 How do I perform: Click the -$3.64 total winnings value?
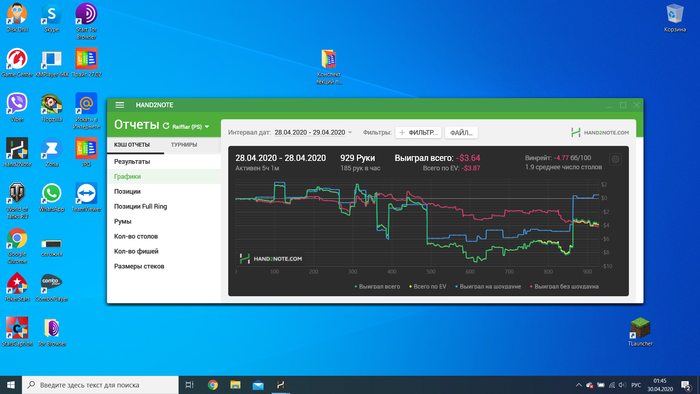[468, 158]
